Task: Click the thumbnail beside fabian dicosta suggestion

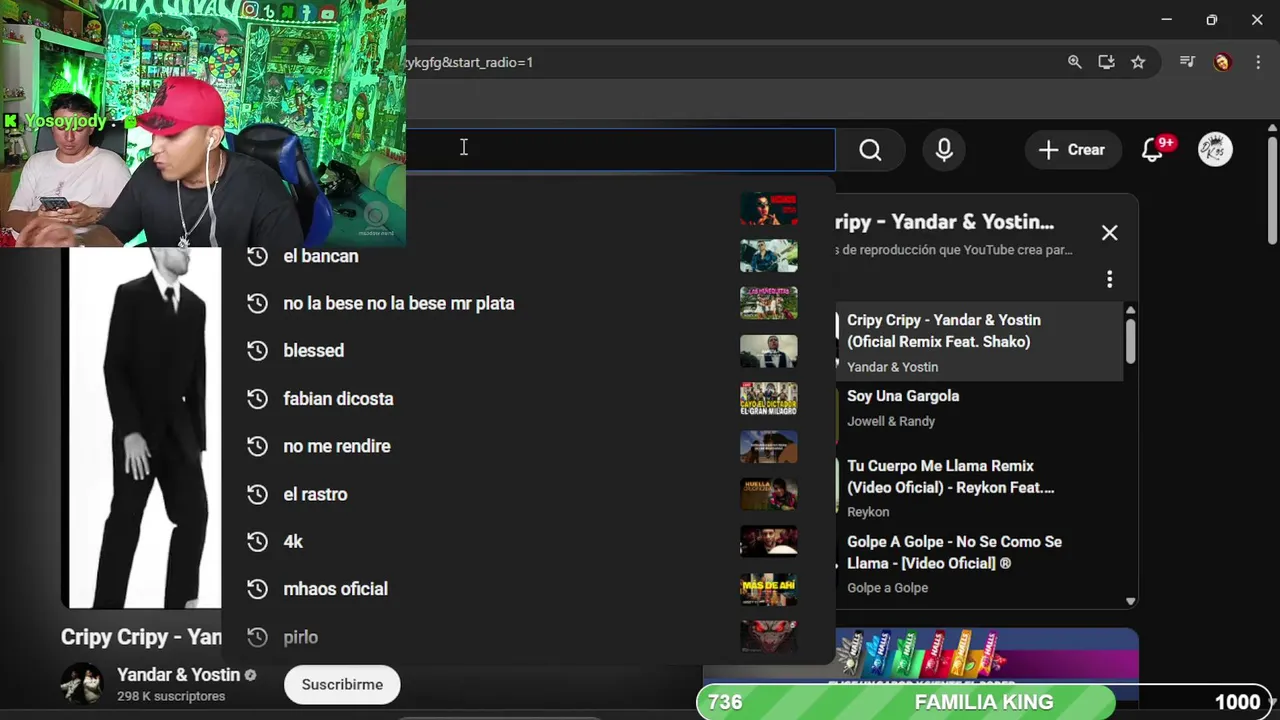Action: 769,399
